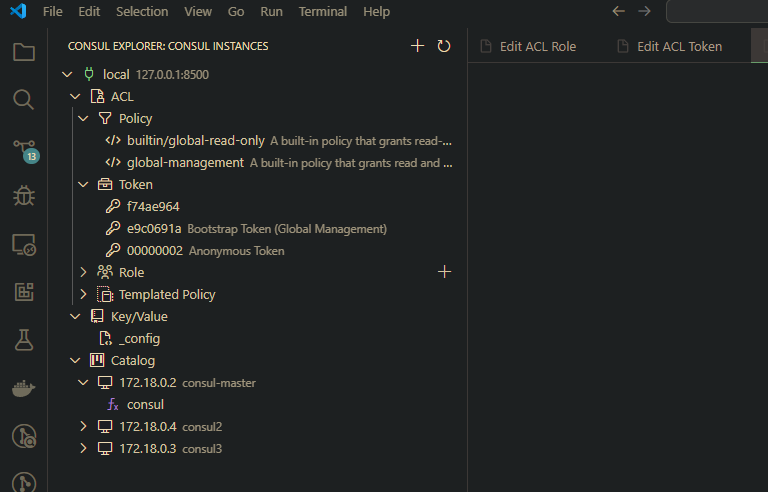Click the Catalog board icon
Viewport: 768px width, 492px height.
(97, 360)
